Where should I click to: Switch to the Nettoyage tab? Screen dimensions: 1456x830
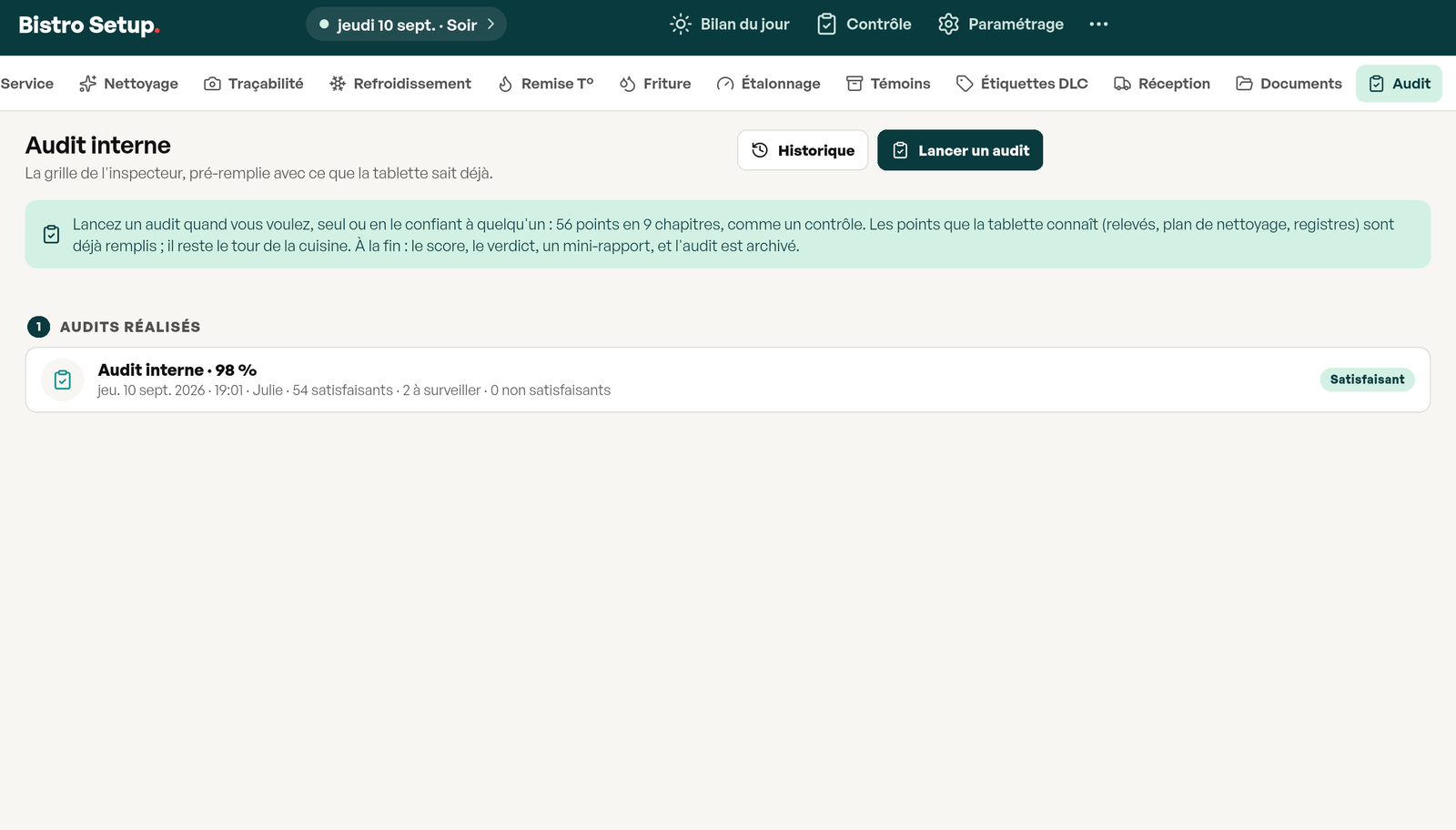(128, 84)
